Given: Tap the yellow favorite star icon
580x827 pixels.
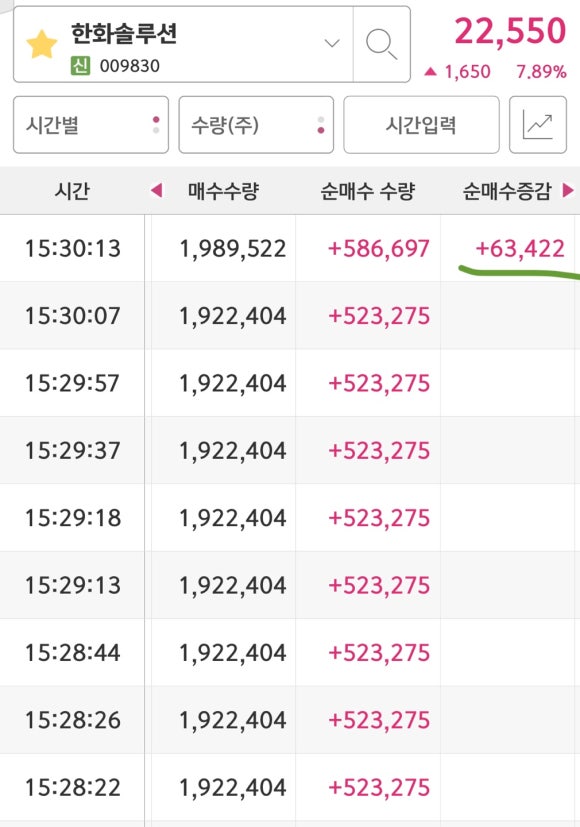Looking at the screenshot, I should tap(42, 44).
